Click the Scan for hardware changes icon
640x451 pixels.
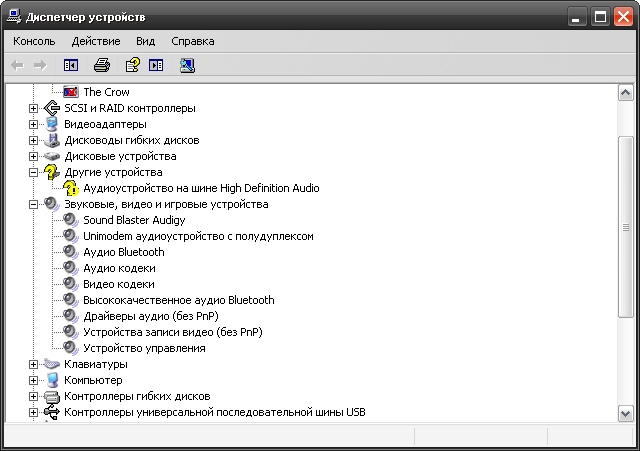[x=187, y=65]
